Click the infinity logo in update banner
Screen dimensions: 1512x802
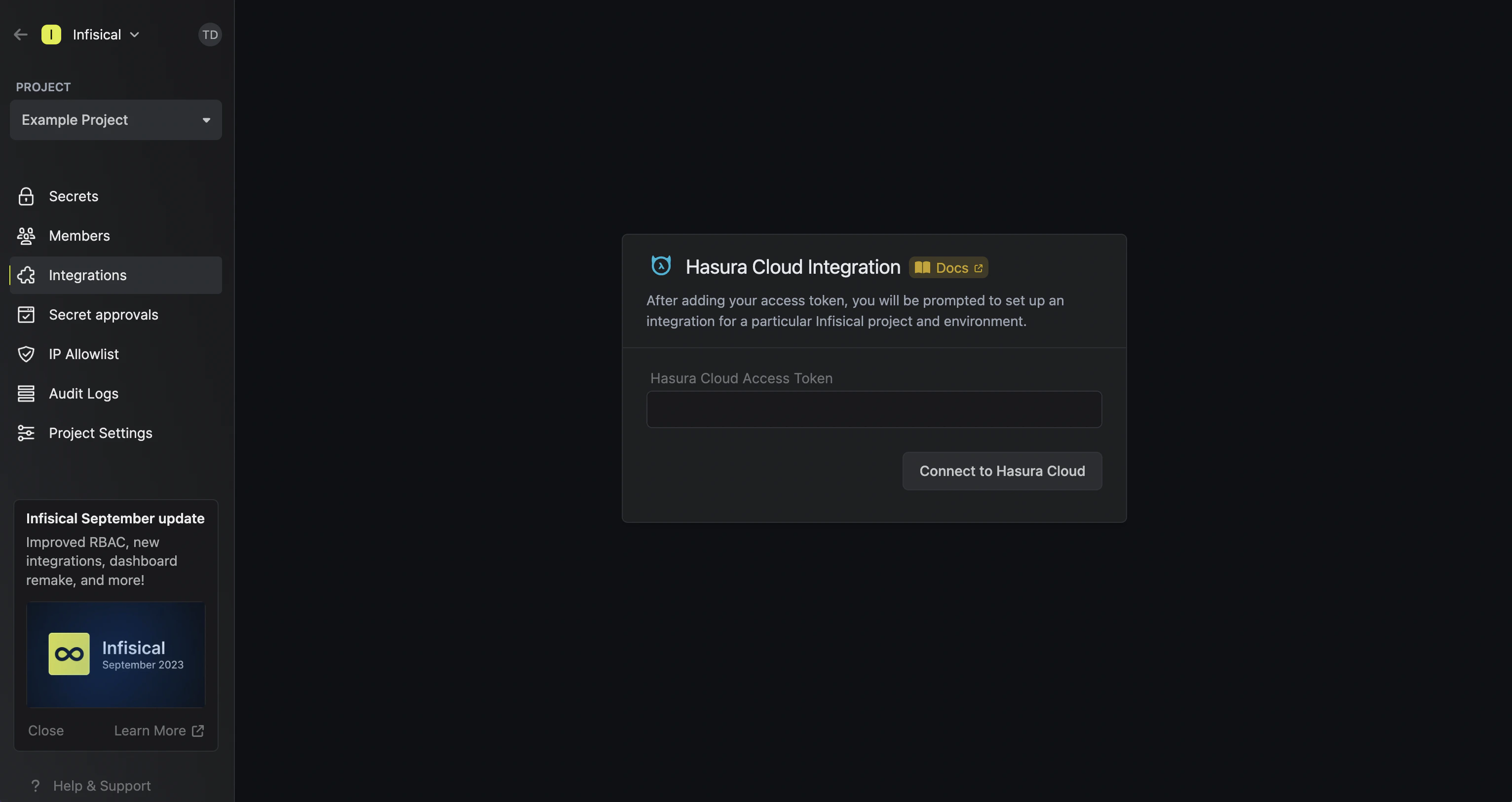point(69,654)
